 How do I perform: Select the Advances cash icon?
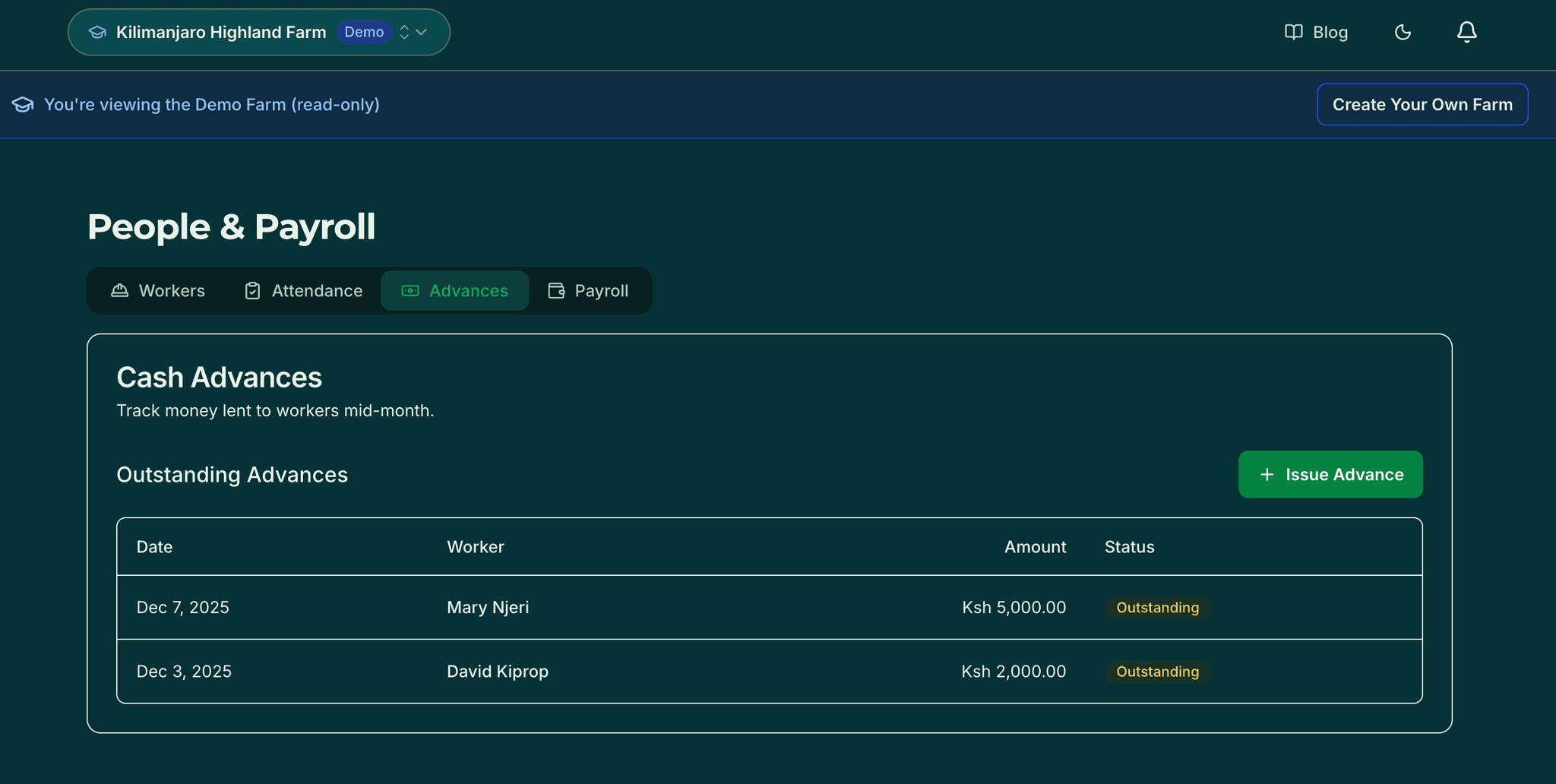coord(410,290)
